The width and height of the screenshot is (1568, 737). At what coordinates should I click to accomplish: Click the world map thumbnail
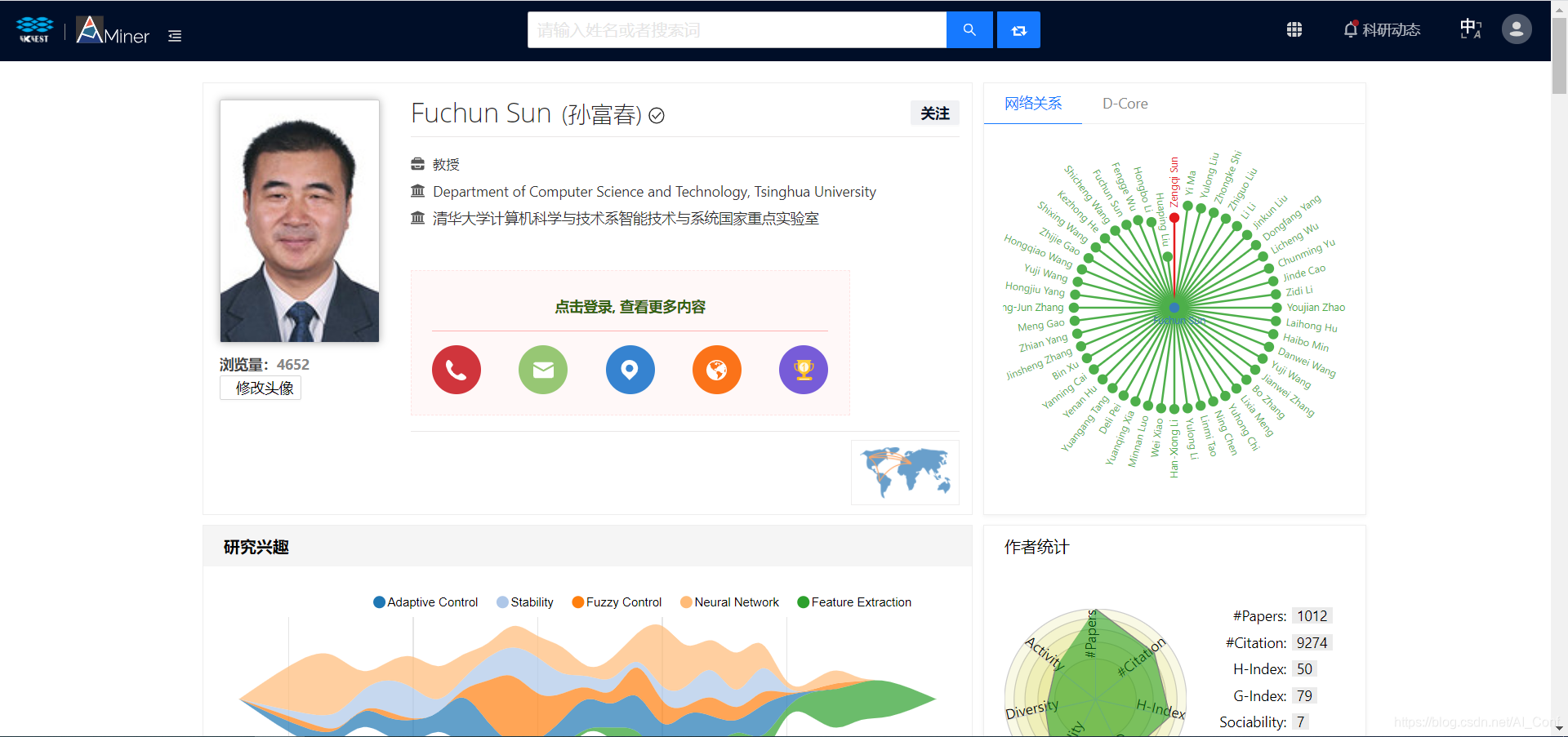tap(905, 472)
